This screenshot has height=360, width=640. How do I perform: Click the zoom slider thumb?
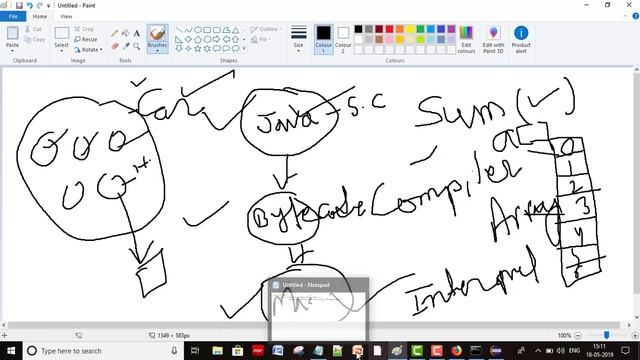click(607, 335)
